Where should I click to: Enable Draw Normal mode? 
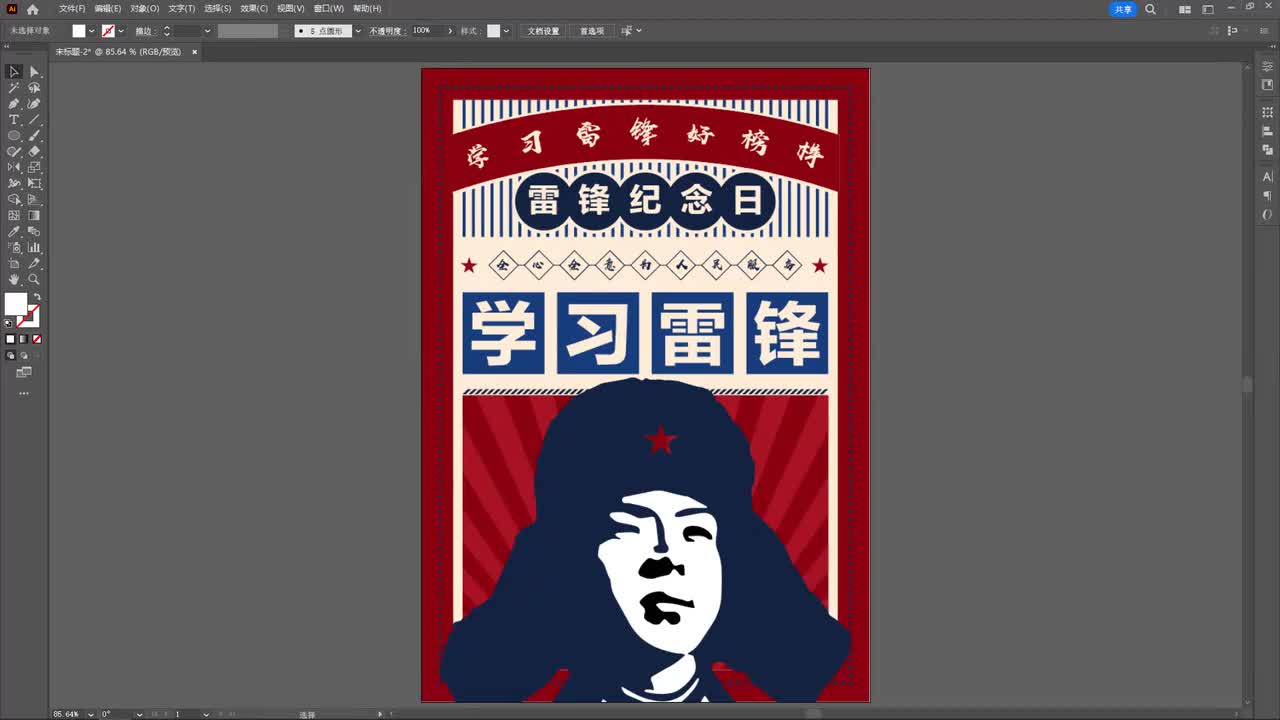[11, 355]
